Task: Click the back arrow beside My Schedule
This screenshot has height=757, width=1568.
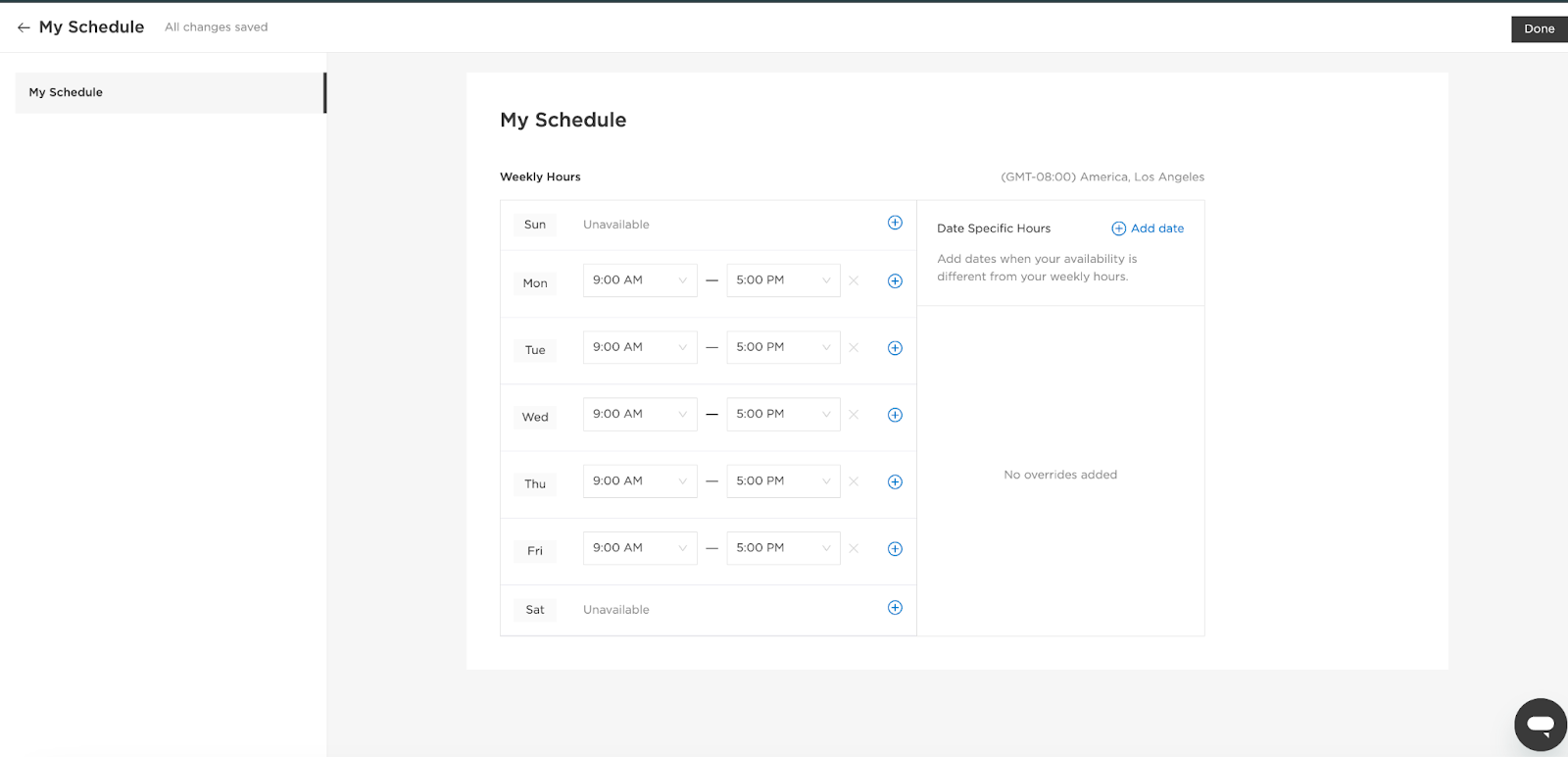Action: tap(24, 27)
